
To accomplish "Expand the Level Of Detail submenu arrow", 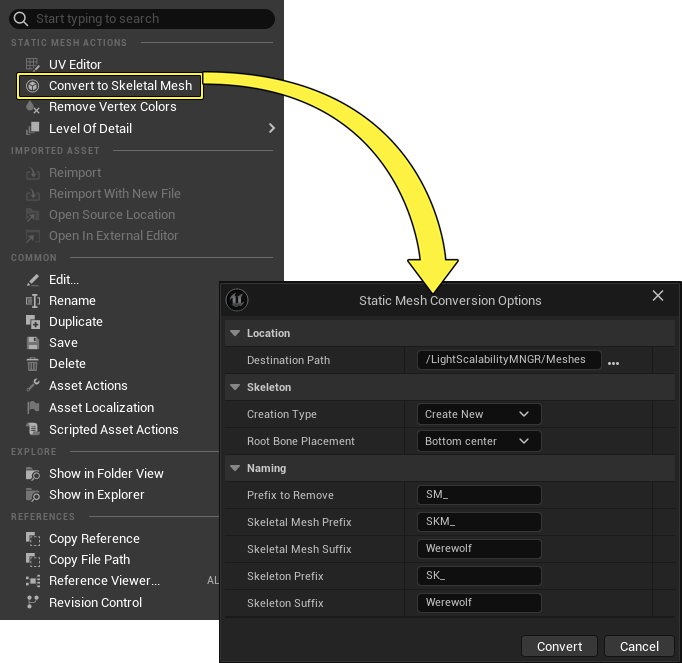I will click(x=272, y=128).
